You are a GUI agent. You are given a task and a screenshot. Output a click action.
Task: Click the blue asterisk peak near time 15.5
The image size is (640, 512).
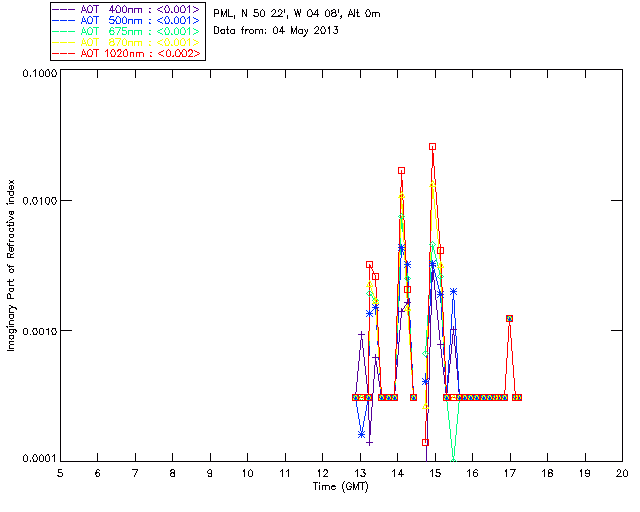point(453,292)
